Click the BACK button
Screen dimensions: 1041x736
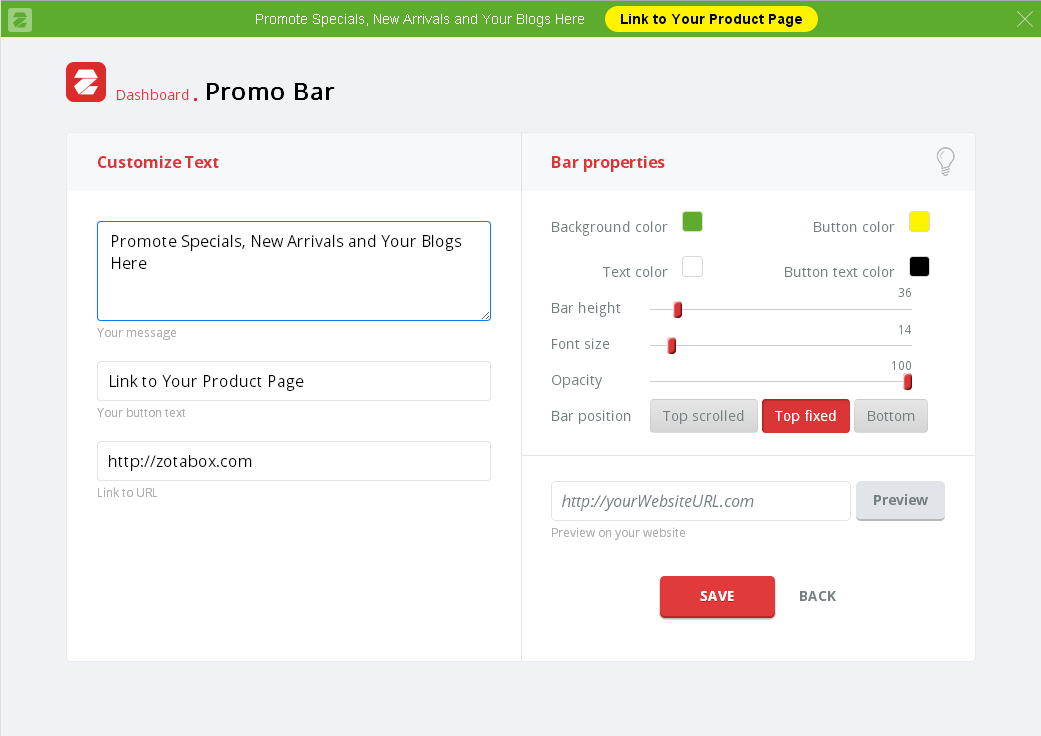tap(817, 596)
